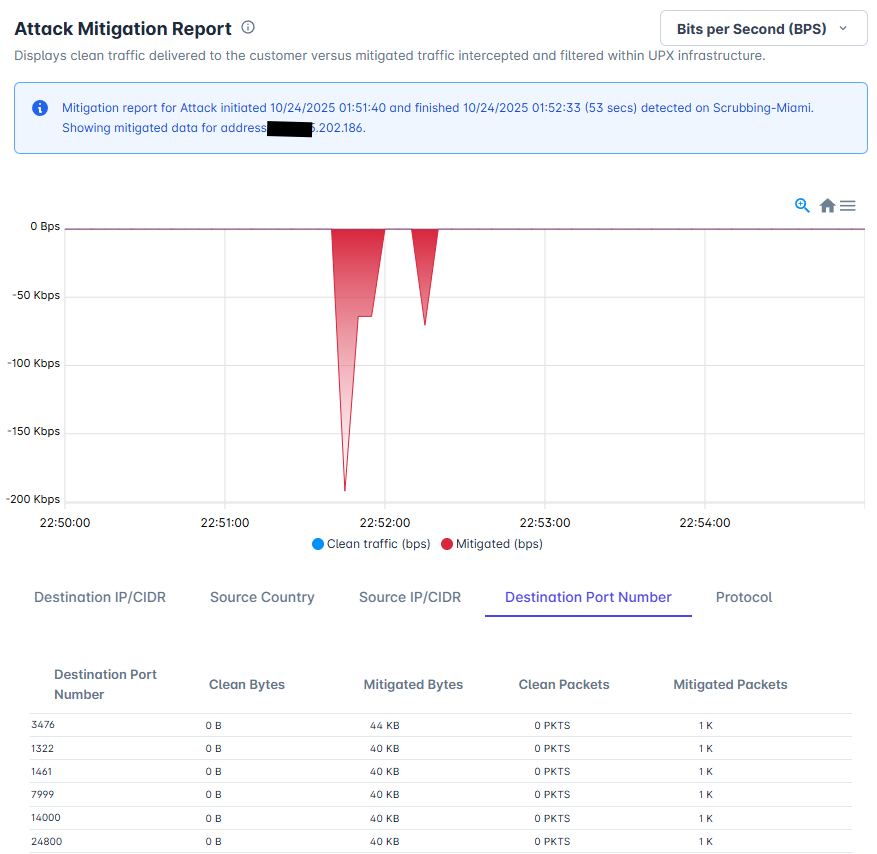This screenshot has width=877, height=854.
Task: Click the chevron arrow in the BPS selector
Action: pyautogui.click(x=843, y=29)
